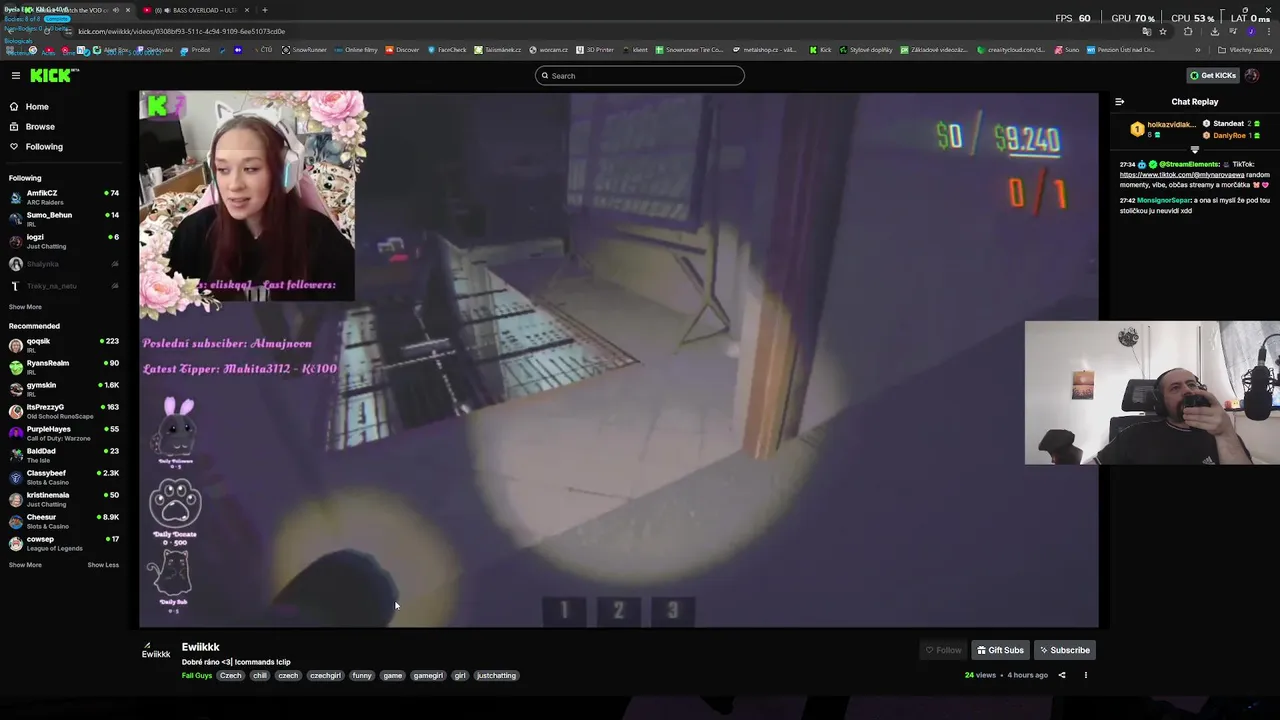Select the justchatting tag
This screenshot has height=720, width=1280.
[x=496, y=676]
